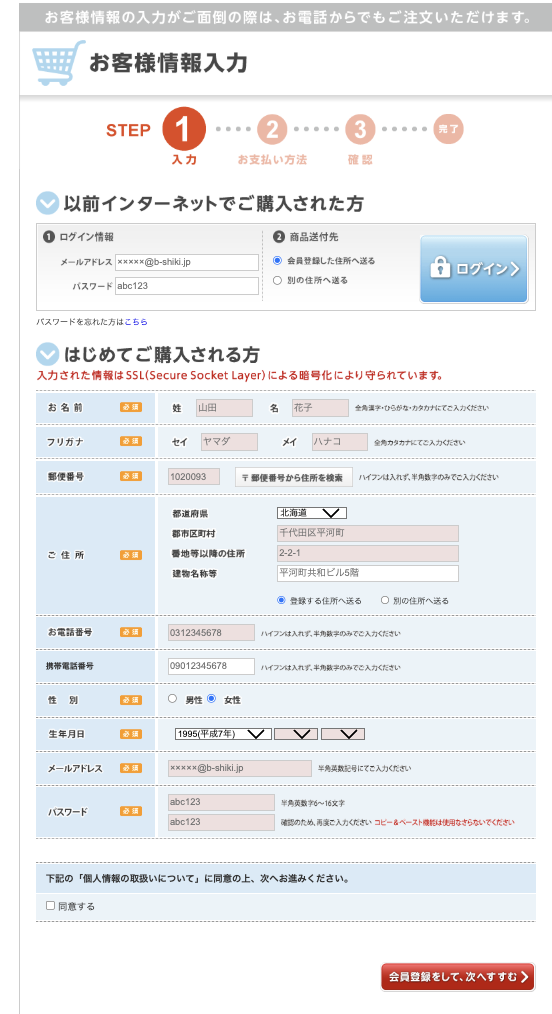Click the ログイン button with padlock icon

click(474, 268)
